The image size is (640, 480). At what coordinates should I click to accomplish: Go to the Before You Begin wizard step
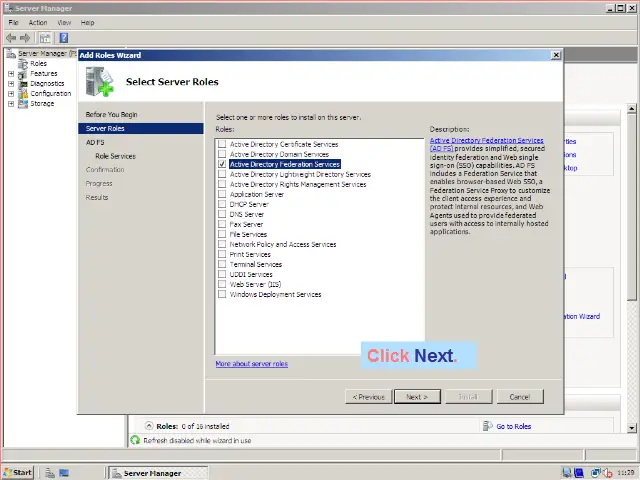[111, 115]
